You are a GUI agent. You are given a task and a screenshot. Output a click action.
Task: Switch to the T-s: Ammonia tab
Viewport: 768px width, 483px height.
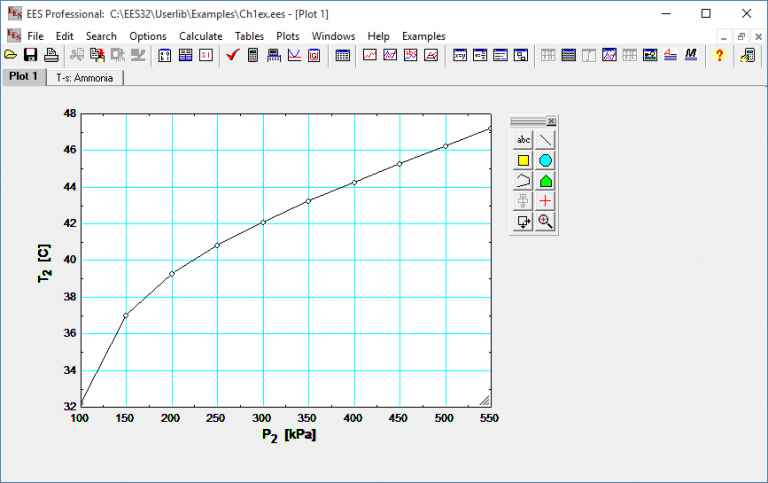[85, 77]
